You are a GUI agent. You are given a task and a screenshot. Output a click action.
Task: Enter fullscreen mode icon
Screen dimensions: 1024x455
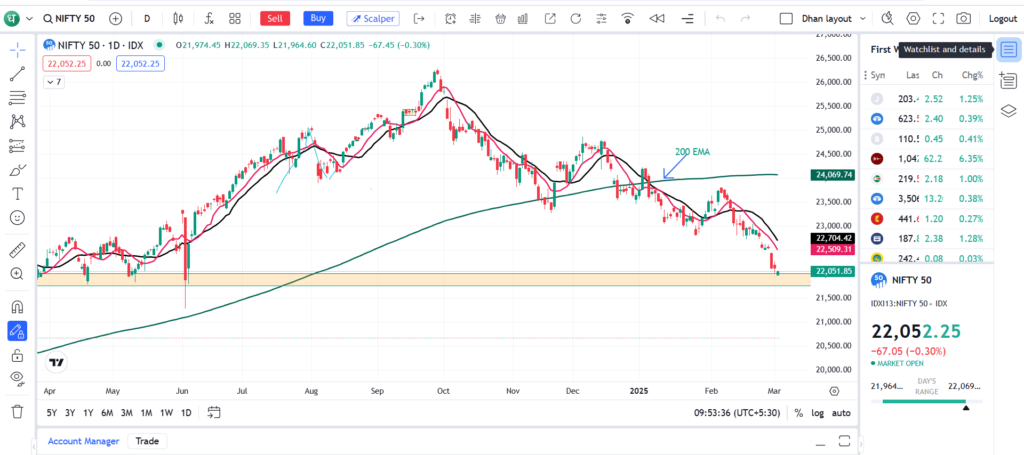tap(938, 18)
